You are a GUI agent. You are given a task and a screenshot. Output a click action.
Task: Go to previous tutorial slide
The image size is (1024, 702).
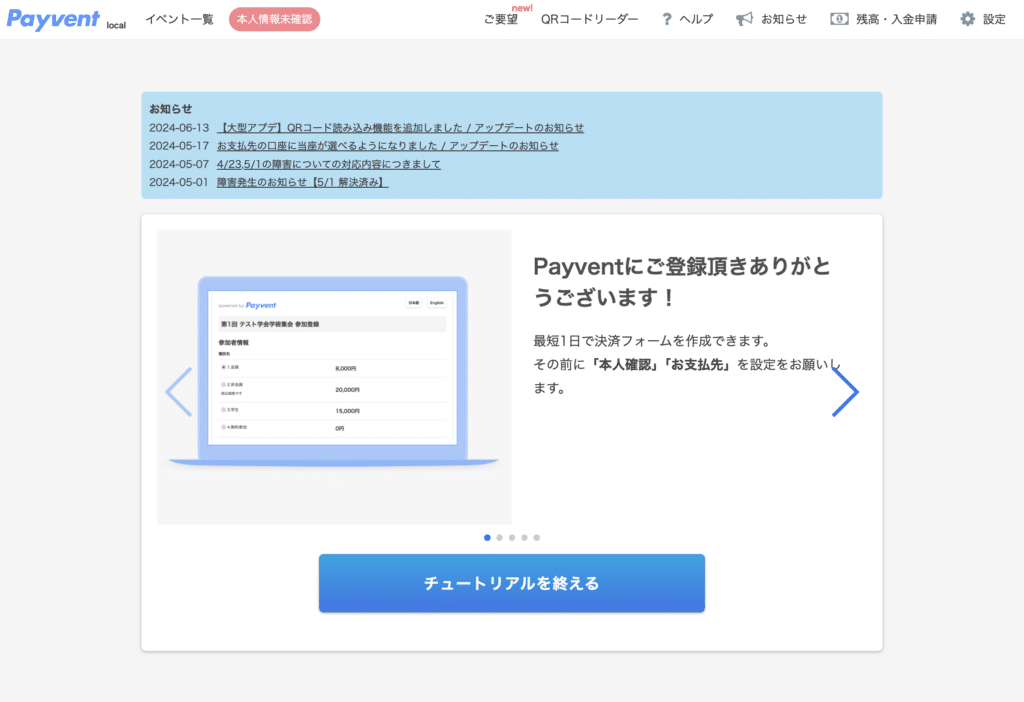[x=178, y=392]
